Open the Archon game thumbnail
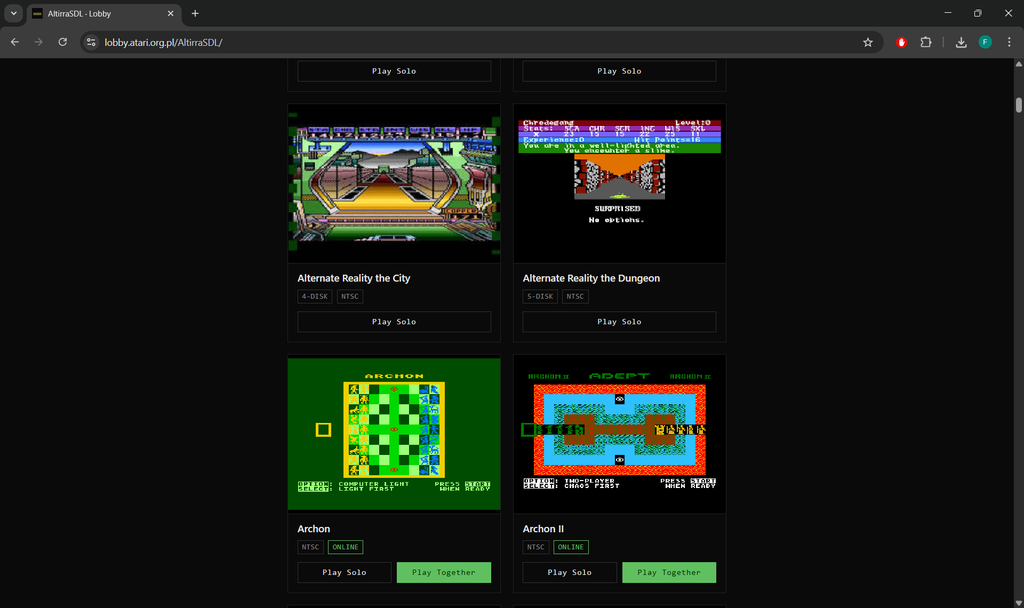 click(394, 434)
